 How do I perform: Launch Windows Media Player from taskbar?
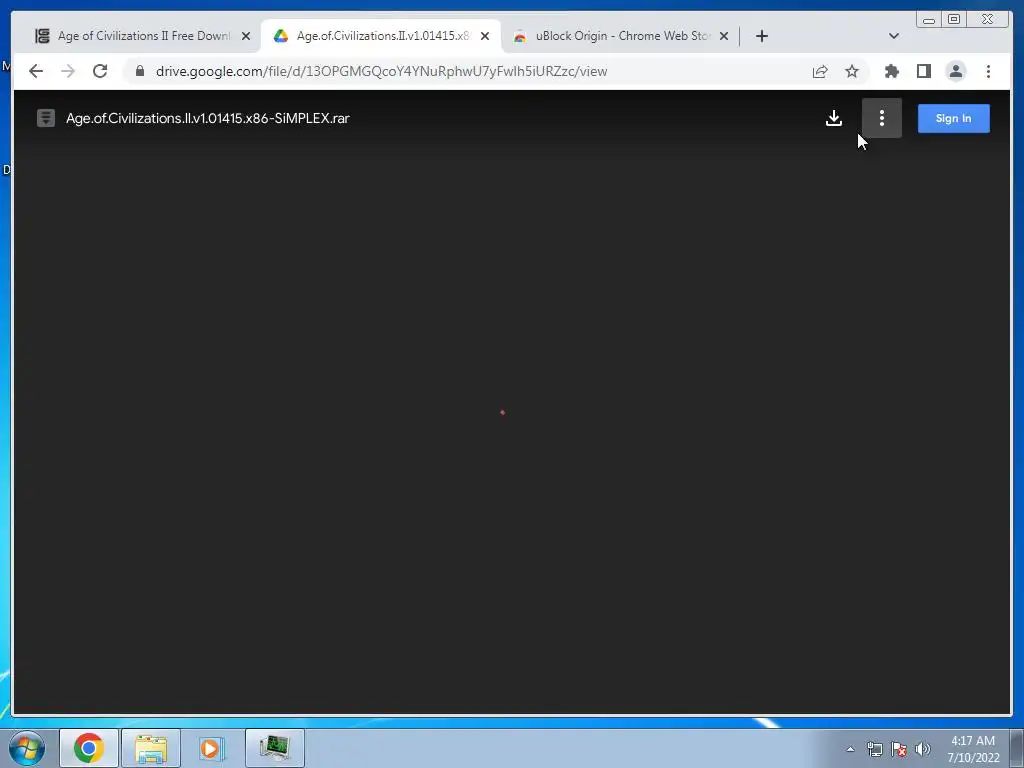212,748
